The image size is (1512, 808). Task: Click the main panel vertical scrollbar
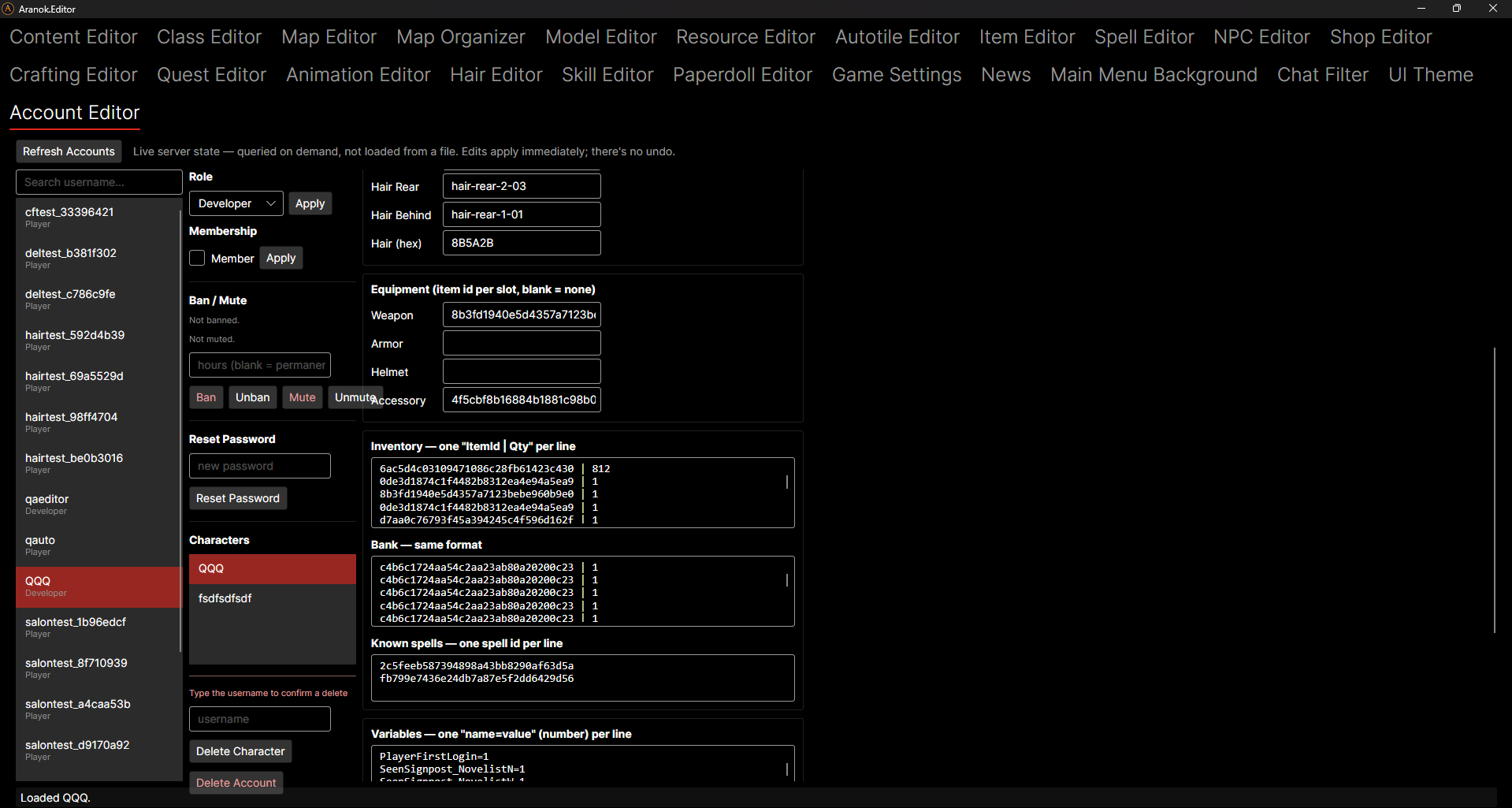coord(1494,490)
